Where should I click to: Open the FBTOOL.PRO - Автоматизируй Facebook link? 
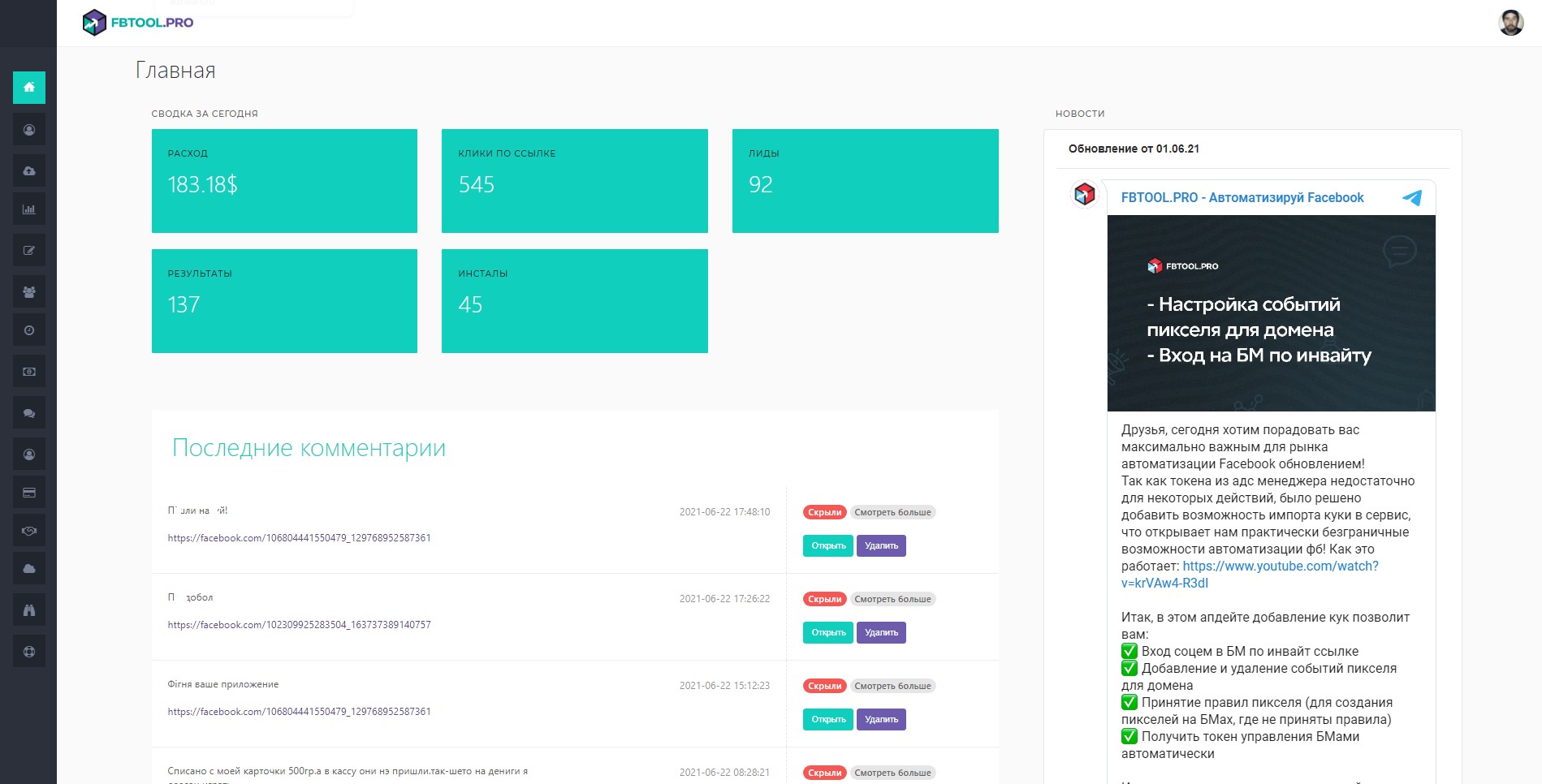pyautogui.click(x=1242, y=197)
